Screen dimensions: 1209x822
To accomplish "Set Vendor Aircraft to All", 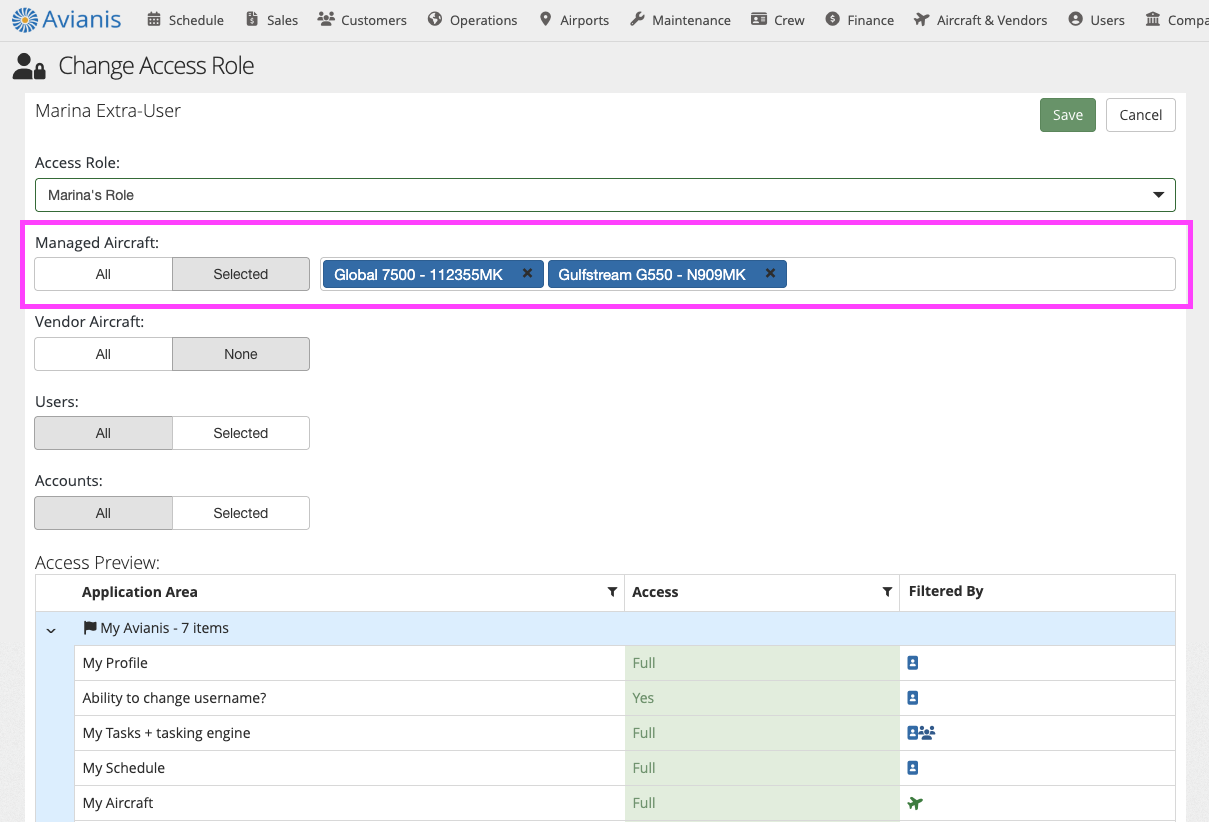I will click(103, 354).
